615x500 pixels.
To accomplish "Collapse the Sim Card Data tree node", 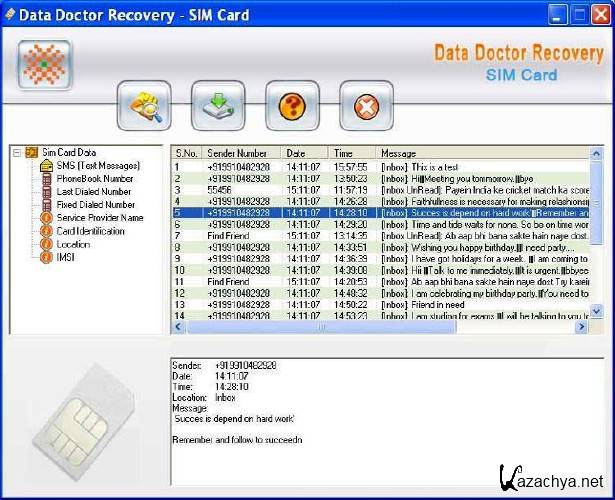I will (17, 152).
